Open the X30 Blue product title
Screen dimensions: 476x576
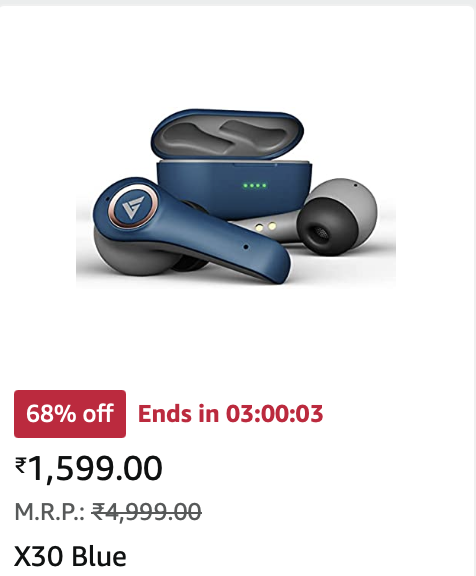pos(70,556)
